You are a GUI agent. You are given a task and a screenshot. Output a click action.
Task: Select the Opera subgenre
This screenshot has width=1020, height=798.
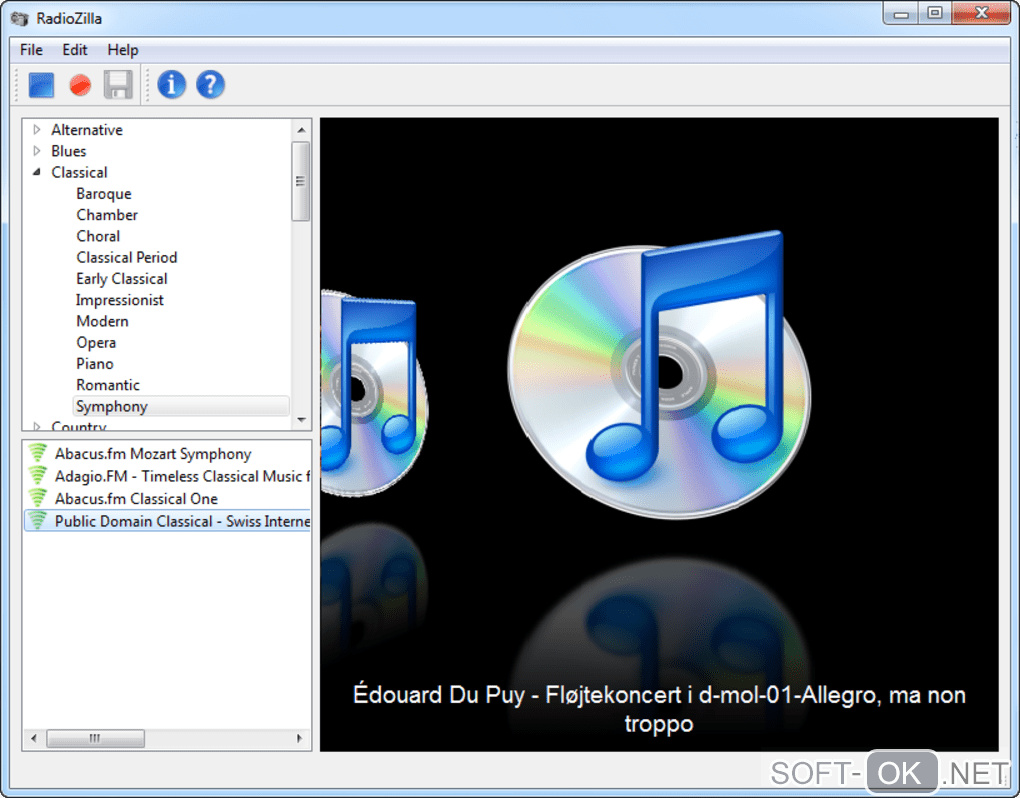[x=96, y=342]
